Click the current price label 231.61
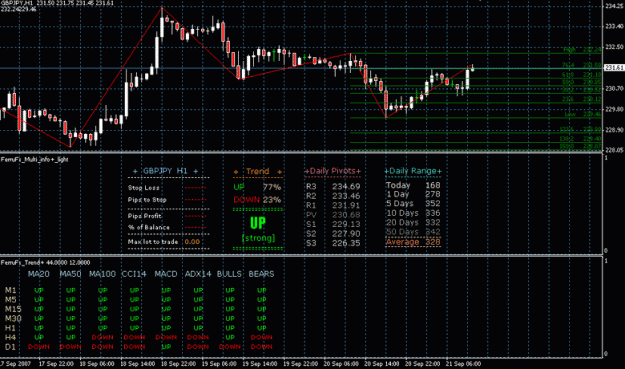Viewport: 625px width, 369px height. (x=614, y=68)
